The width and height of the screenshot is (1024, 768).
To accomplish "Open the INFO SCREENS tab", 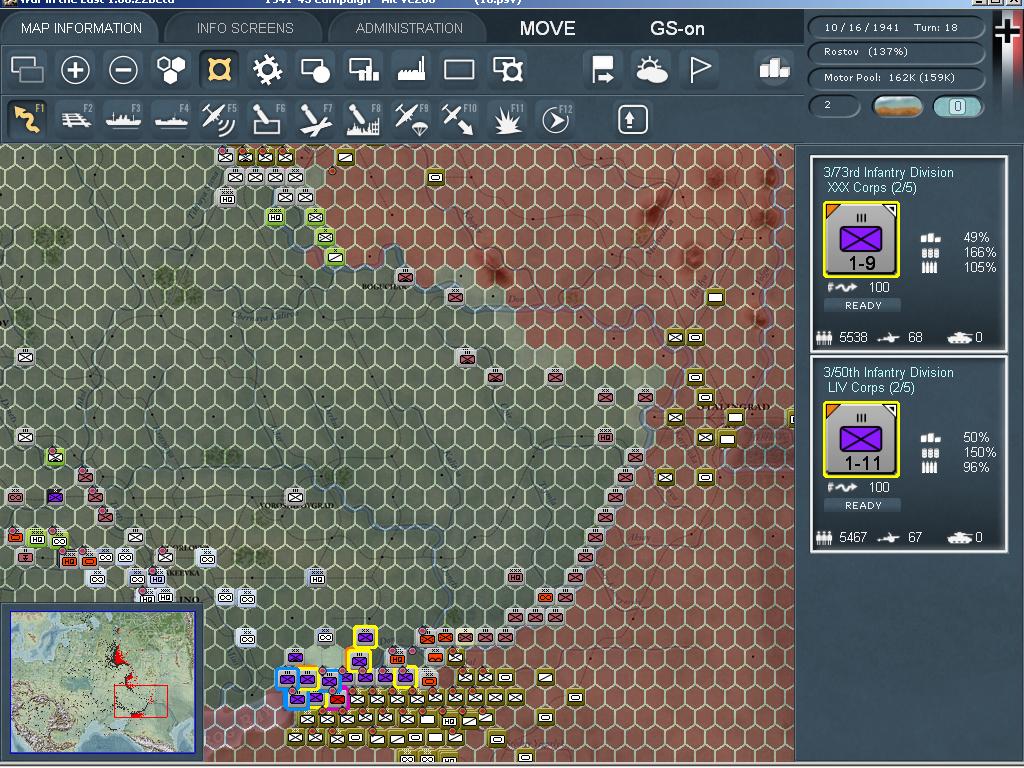I will [245, 28].
